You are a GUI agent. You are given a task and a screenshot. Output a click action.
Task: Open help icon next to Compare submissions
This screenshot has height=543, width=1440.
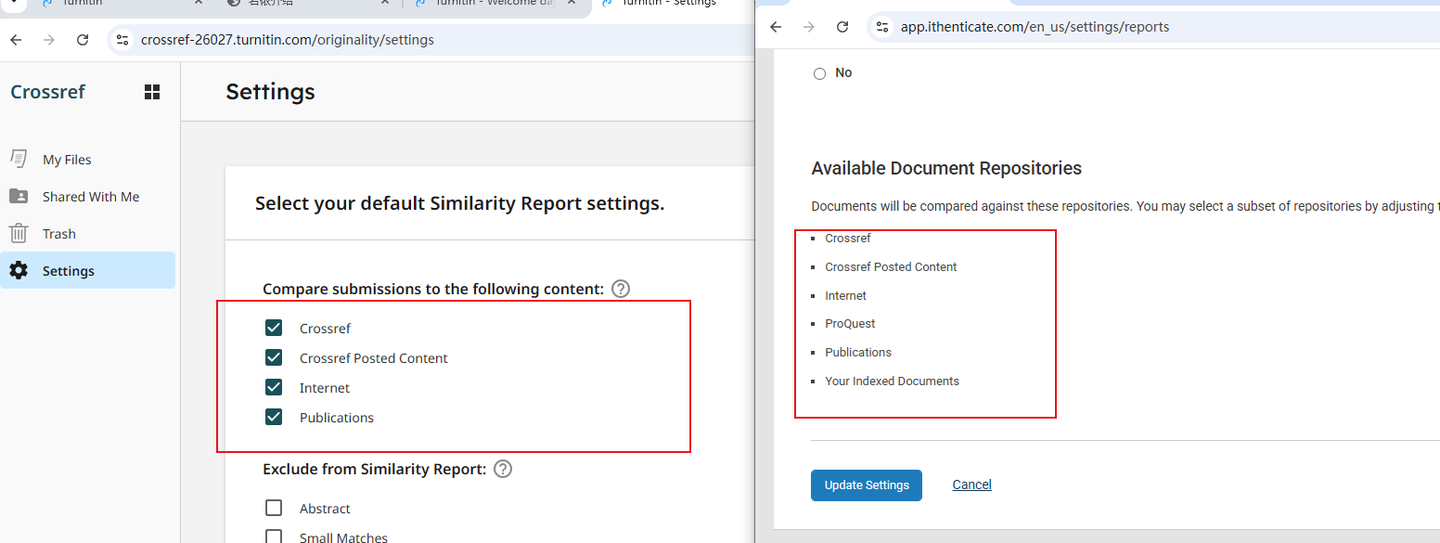tap(620, 289)
